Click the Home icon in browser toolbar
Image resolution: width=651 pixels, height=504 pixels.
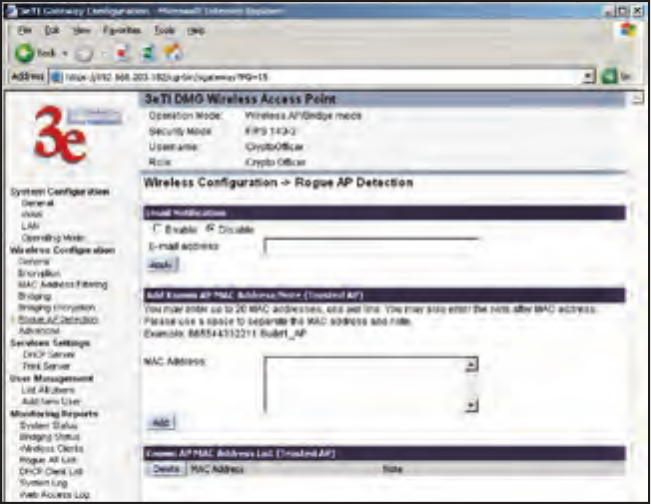coord(174,53)
